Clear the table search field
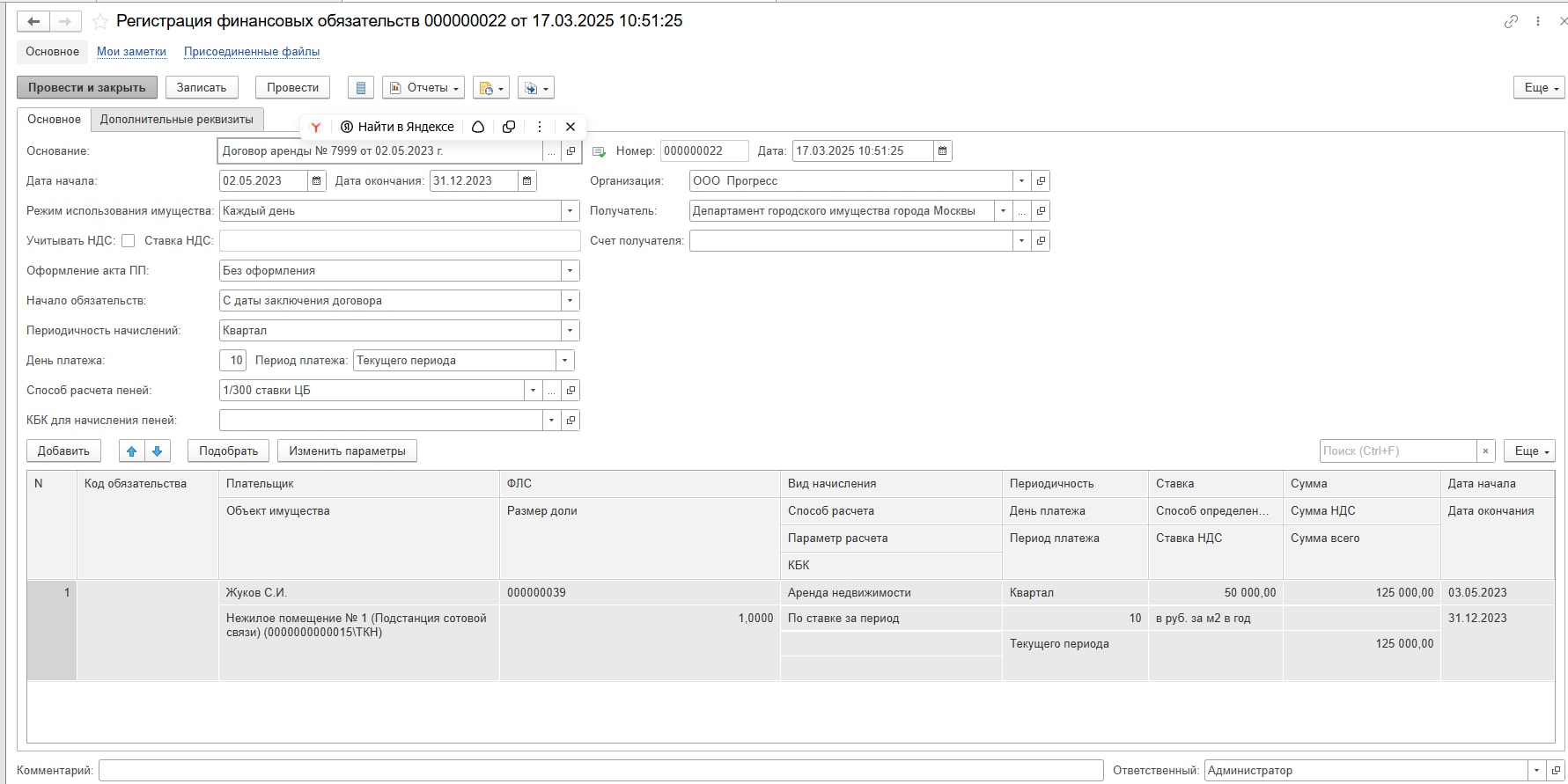1568x784 pixels. pyautogui.click(x=1486, y=451)
